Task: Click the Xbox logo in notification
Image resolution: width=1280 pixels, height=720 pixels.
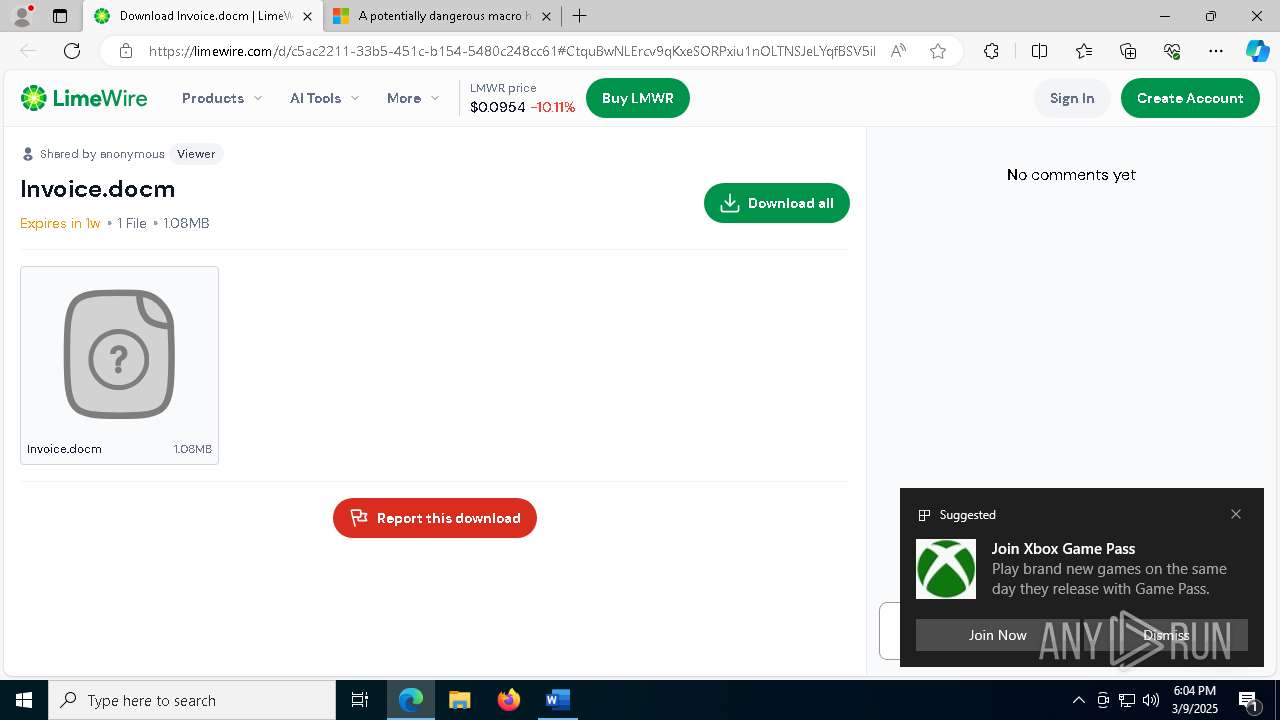Action: (946, 569)
